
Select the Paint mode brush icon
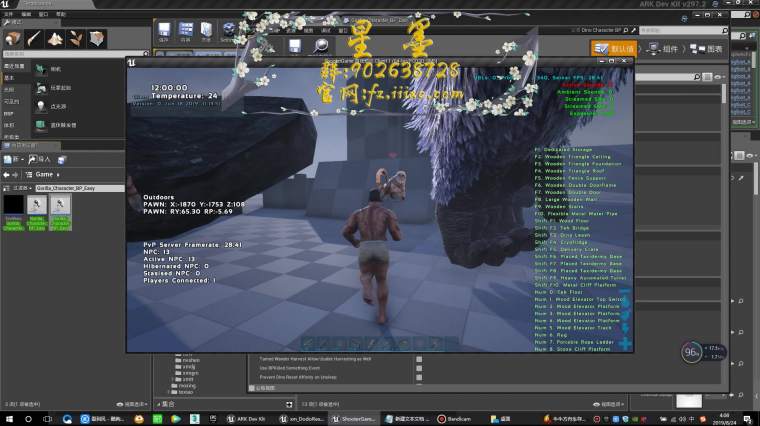34,38
